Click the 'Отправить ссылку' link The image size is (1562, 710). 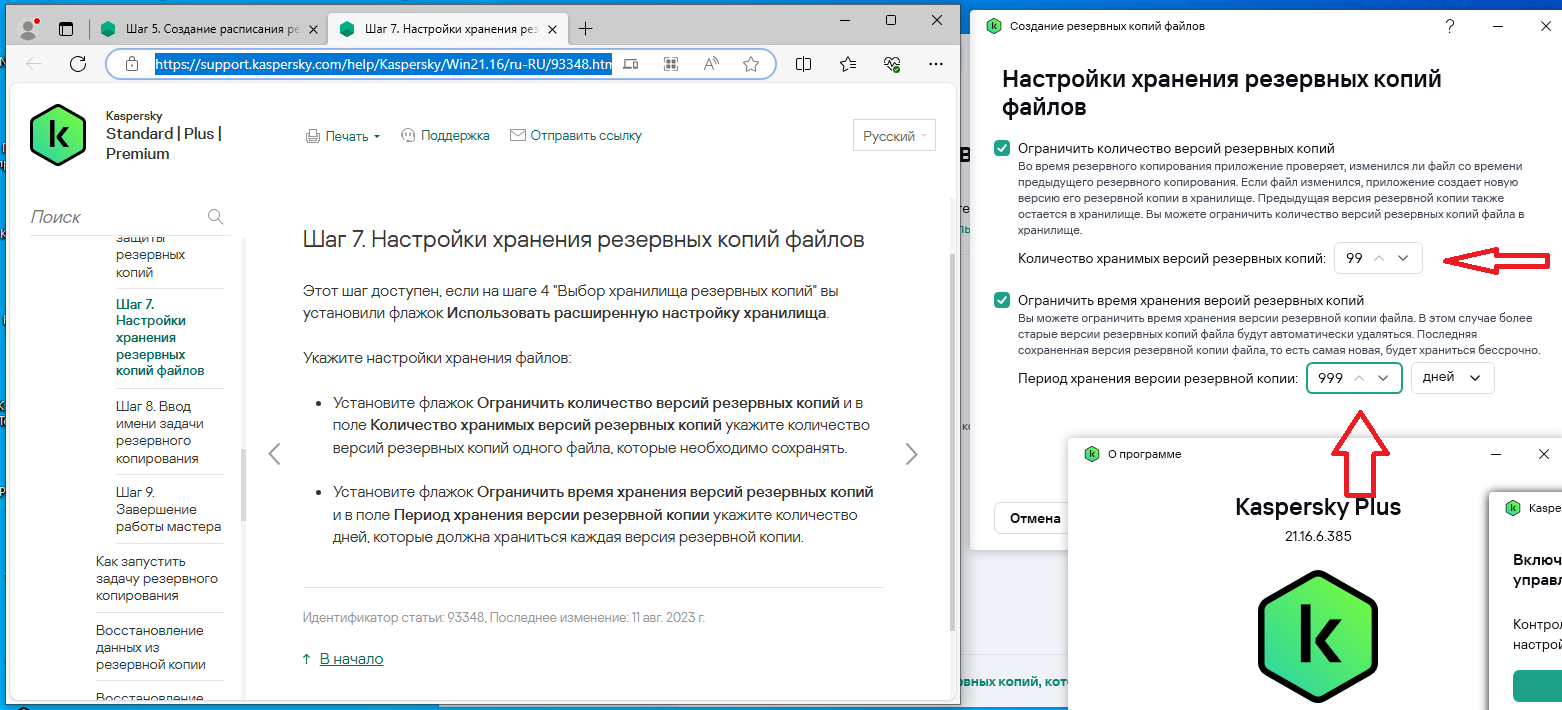click(576, 135)
